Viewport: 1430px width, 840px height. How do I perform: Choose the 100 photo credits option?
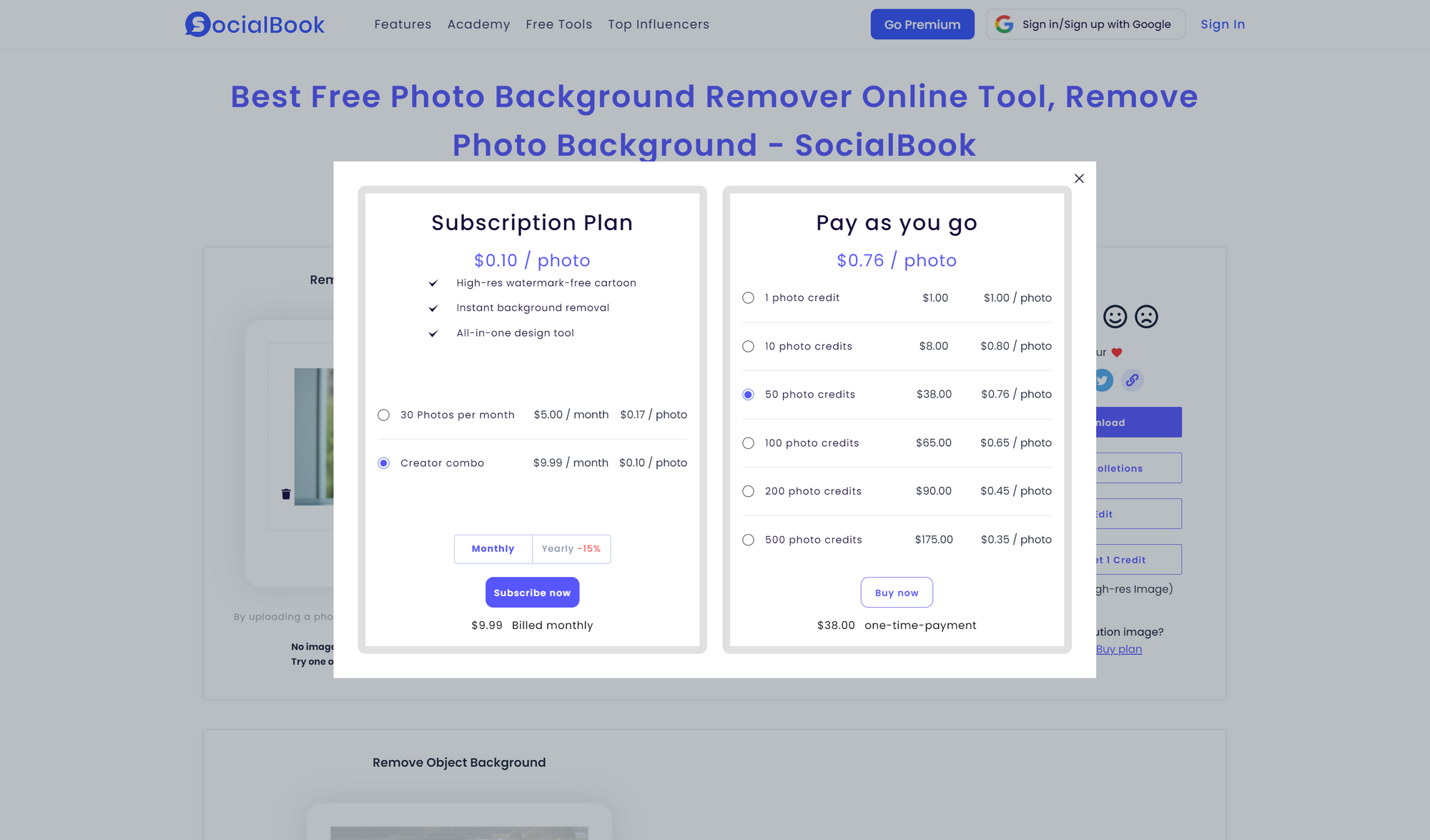coord(748,443)
